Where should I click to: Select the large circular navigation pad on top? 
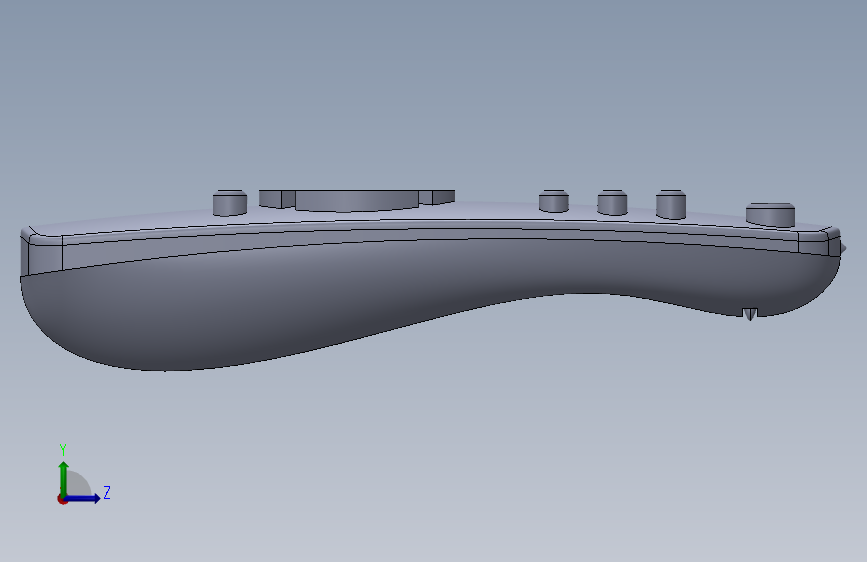[x=357, y=200]
